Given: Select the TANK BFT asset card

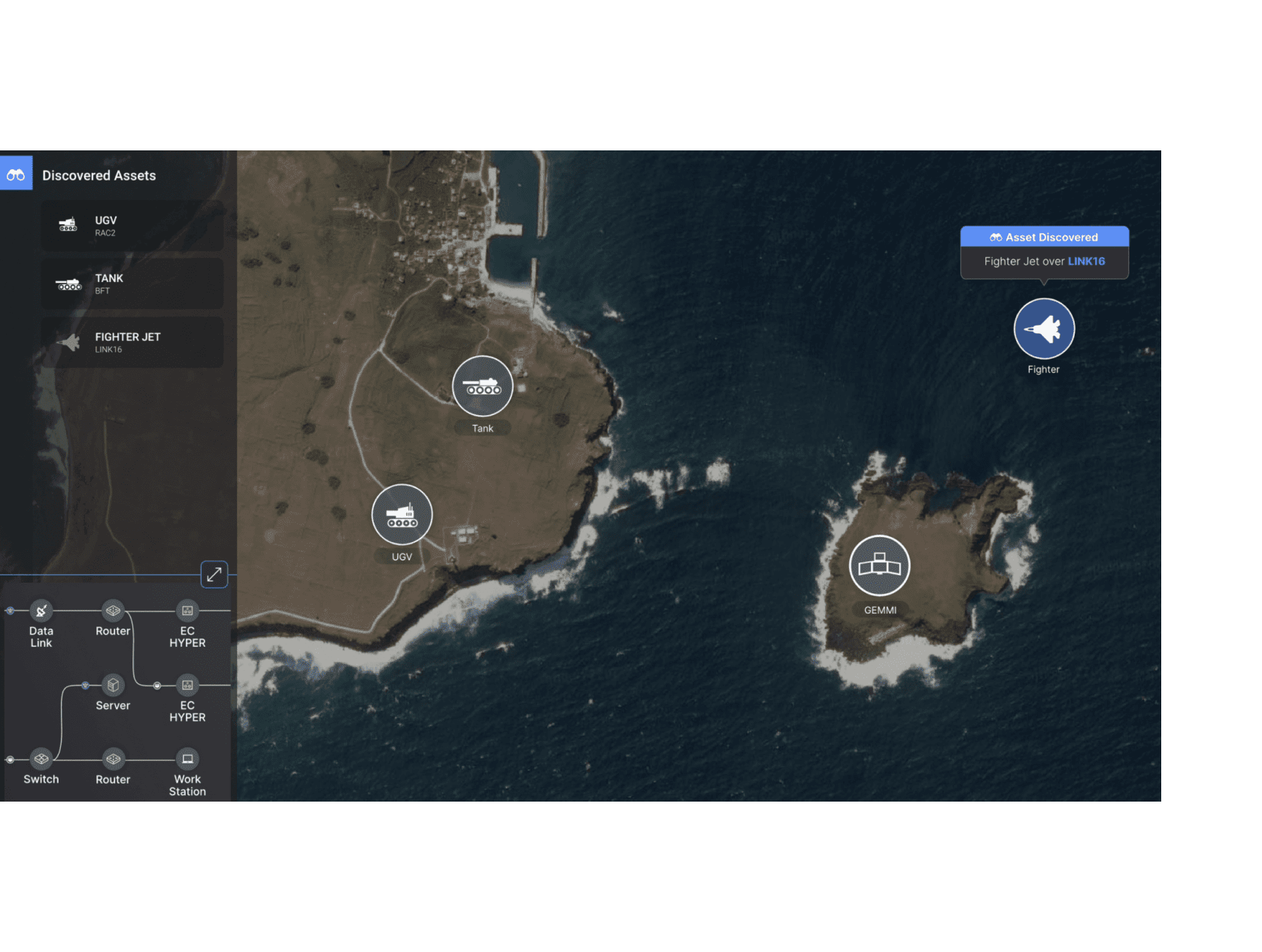Looking at the screenshot, I should [x=132, y=284].
